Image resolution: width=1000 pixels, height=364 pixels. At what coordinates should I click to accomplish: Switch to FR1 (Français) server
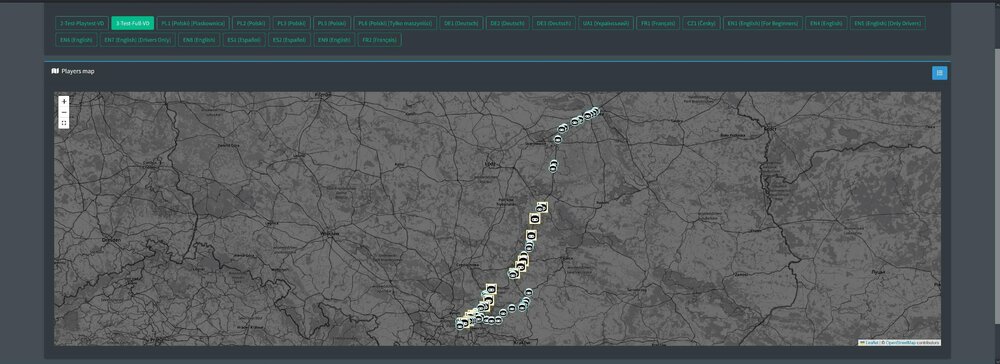658,23
